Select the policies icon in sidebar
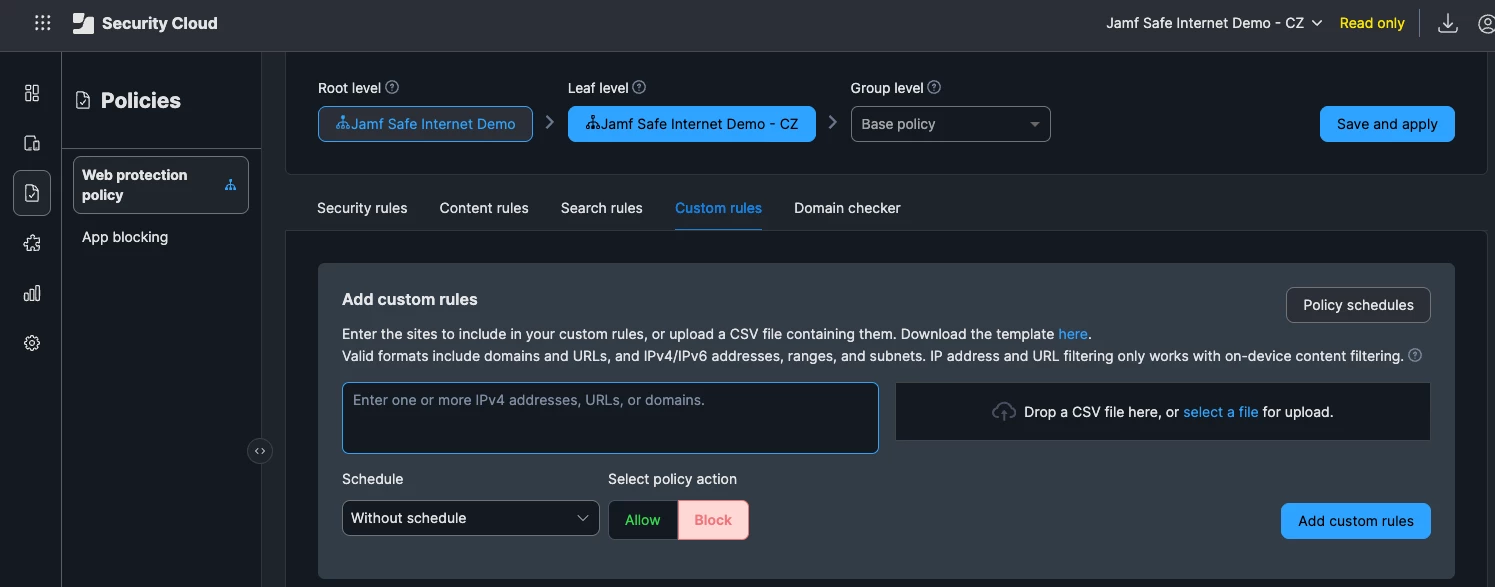1495x587 pixels. [x=32, y=193]
